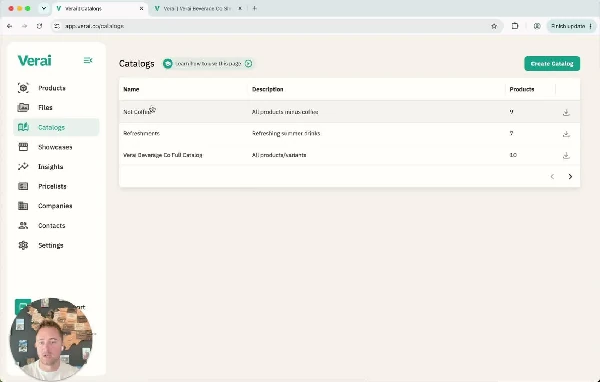The image size is (600, 382).
Task: Download the Not Coffee catalog
Action: (x=566, y=112)
